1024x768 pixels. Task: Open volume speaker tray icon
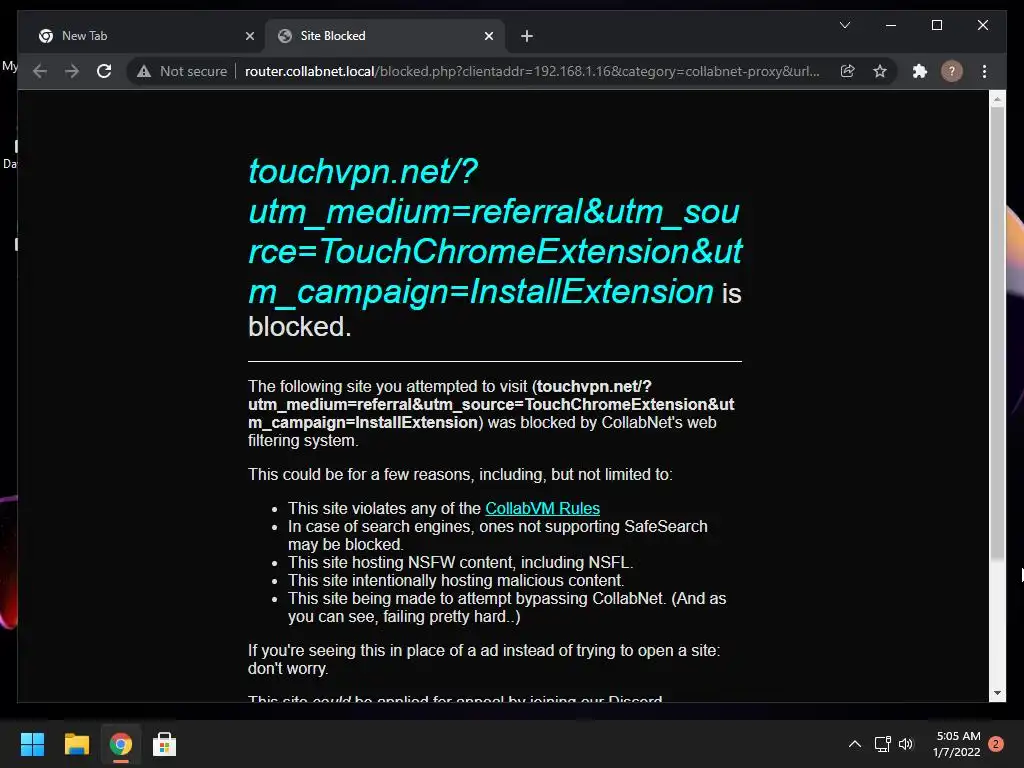[x=906, y=744]
